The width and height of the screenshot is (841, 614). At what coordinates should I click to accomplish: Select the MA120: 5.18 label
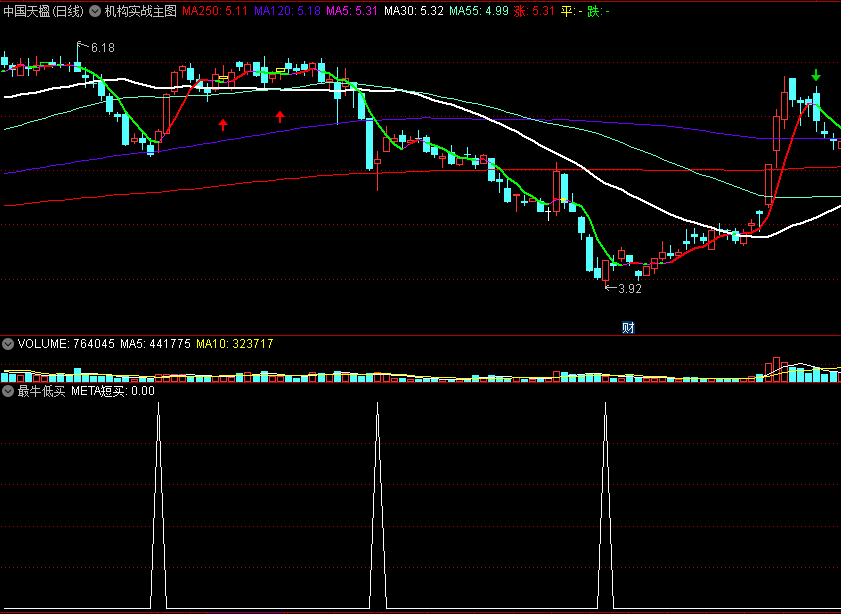click(287, 11)
